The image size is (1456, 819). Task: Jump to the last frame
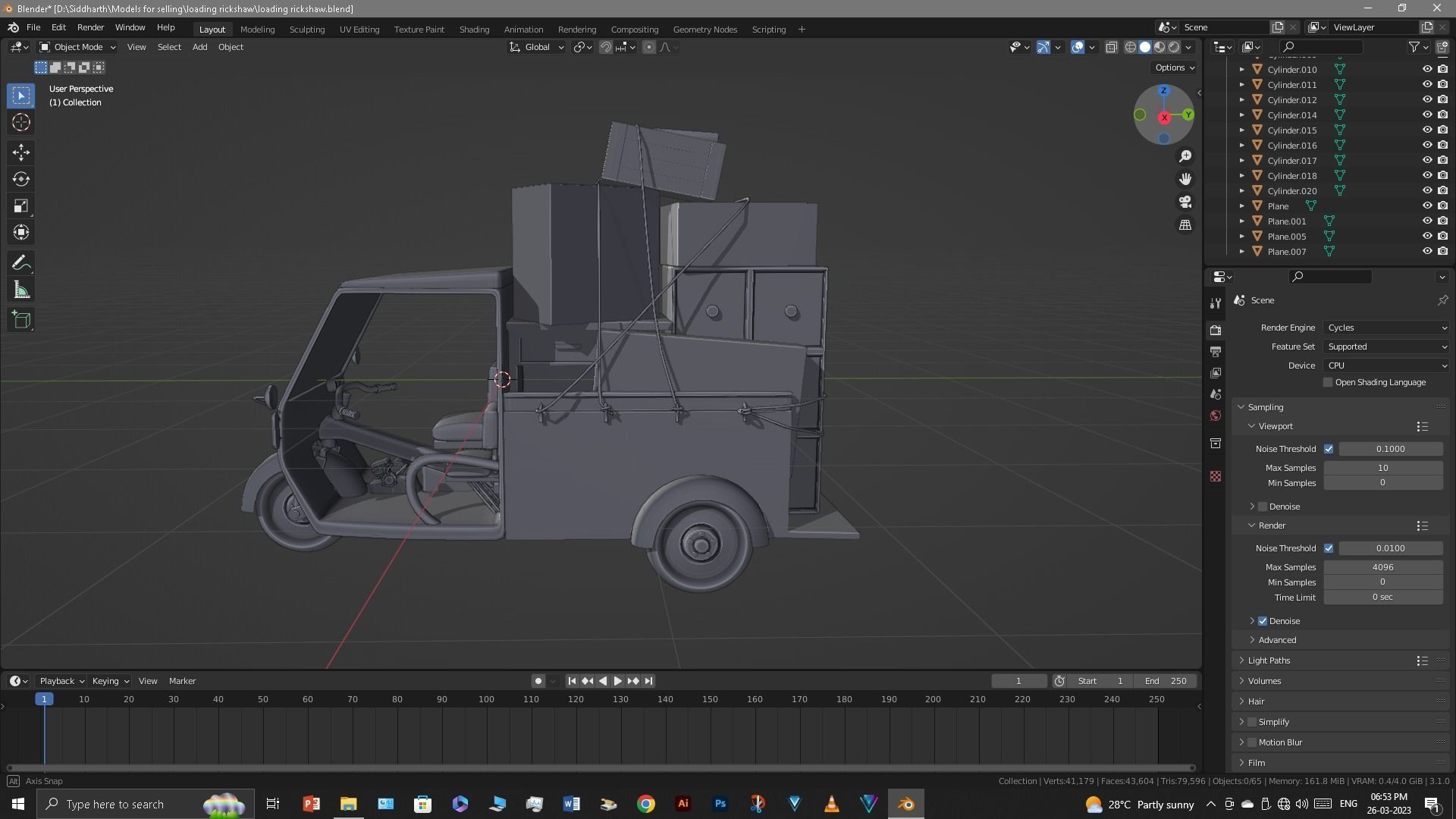pyautogui.click(x=648, y=681)
